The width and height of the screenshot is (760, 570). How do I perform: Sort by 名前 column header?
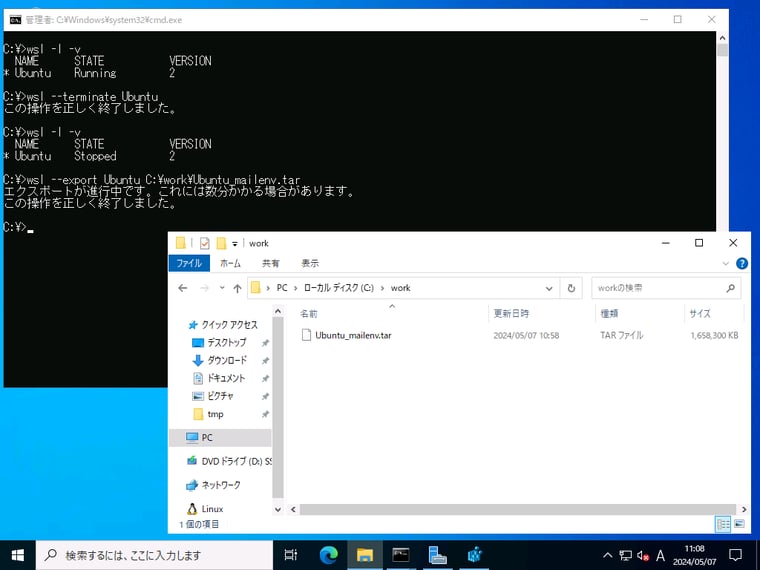tap(309, 314)
